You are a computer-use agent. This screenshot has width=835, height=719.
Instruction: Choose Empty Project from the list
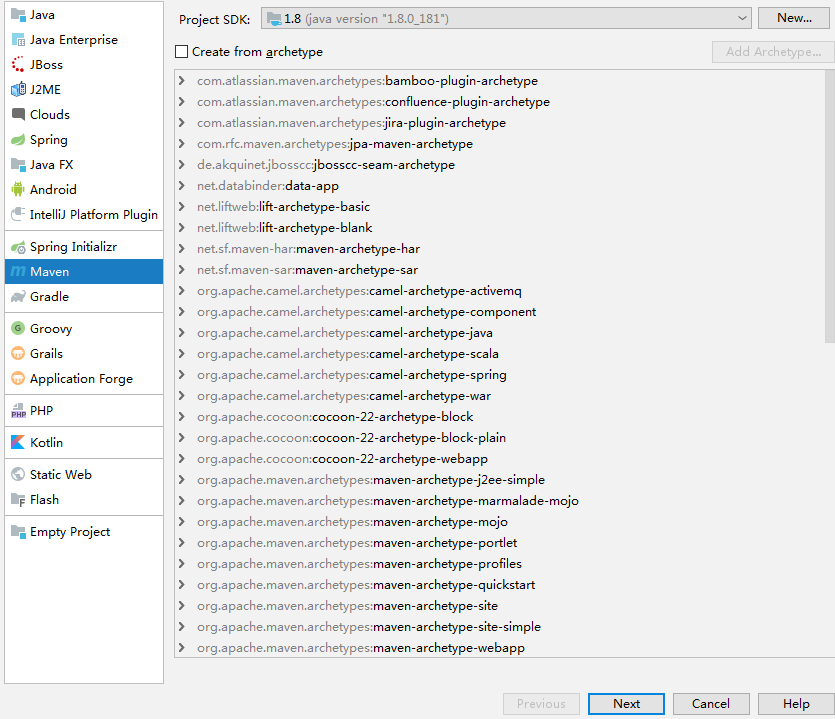pos(70,532)
